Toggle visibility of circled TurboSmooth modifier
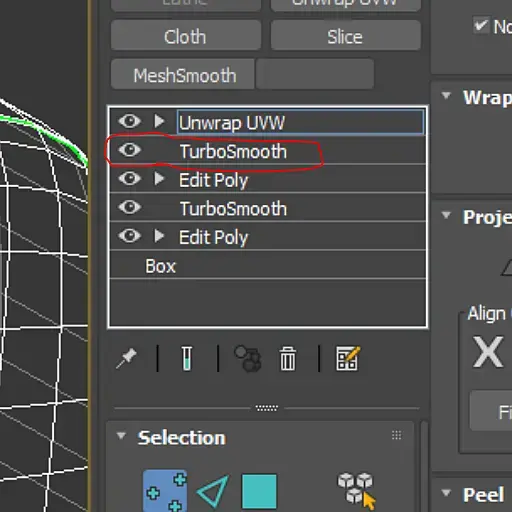This screenshot has width=512, height=512. click(x=130, y=150)
